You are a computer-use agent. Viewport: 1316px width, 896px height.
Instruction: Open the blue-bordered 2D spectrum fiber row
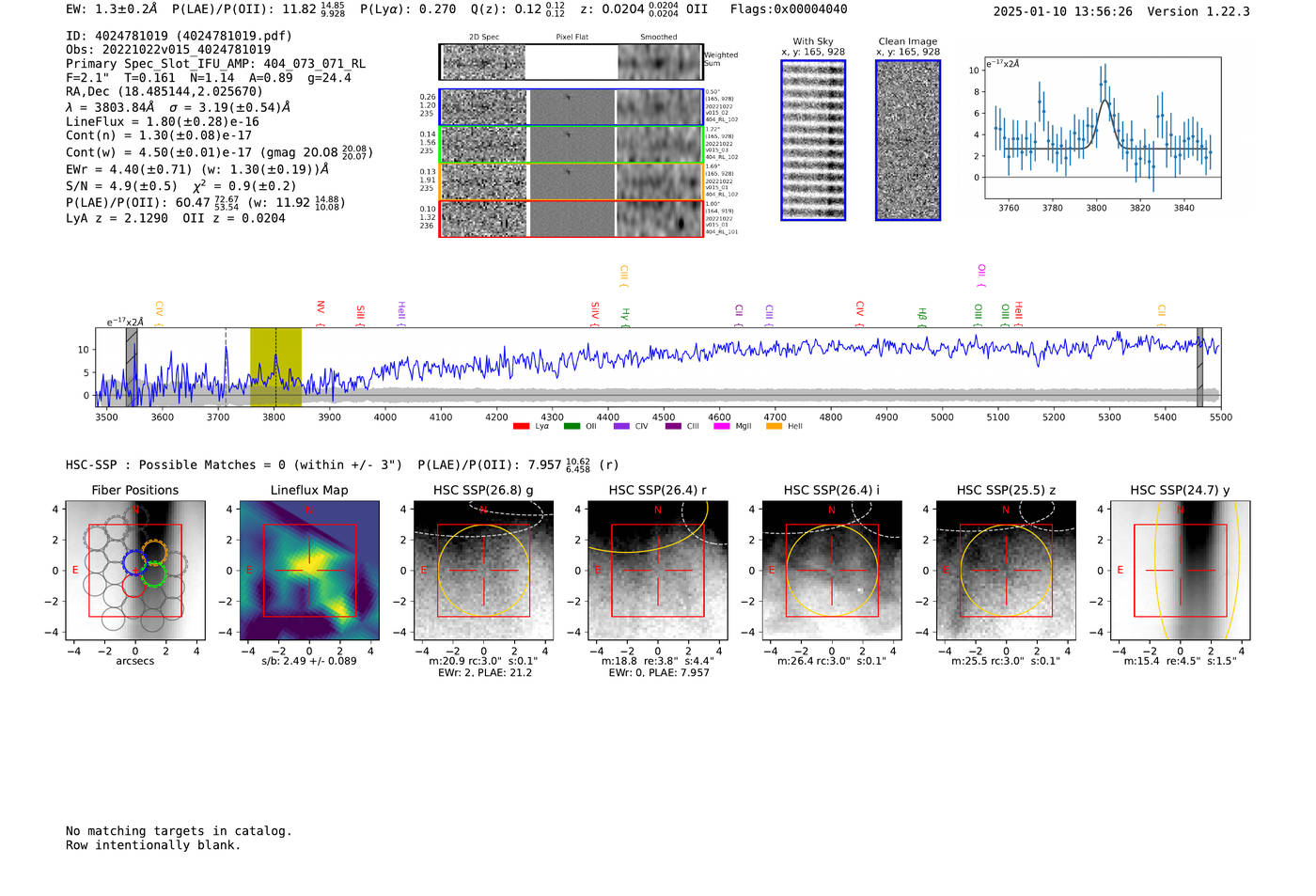[x=572, y=107]
